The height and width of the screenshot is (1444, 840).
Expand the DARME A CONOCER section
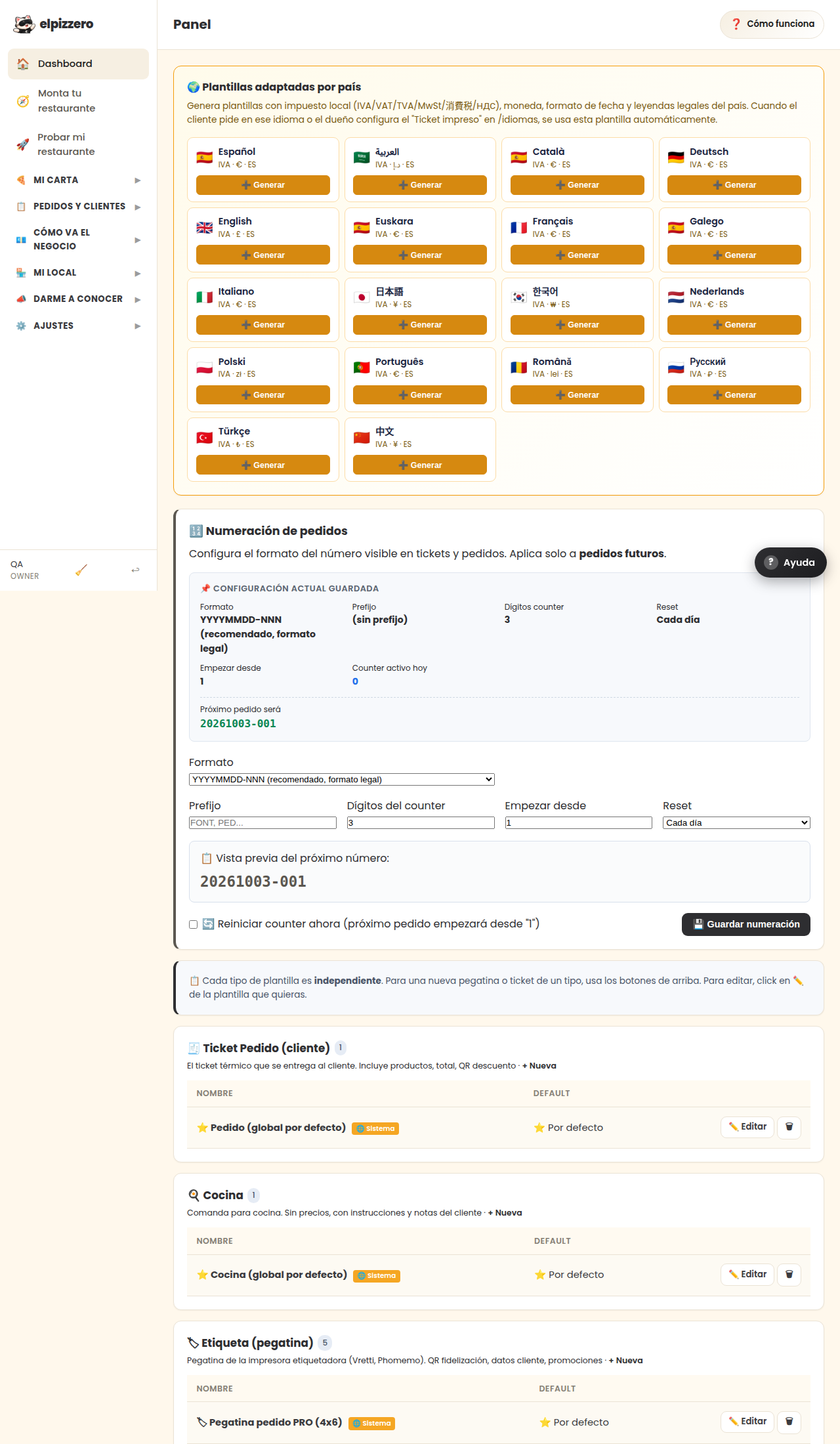tap(79, 299)
